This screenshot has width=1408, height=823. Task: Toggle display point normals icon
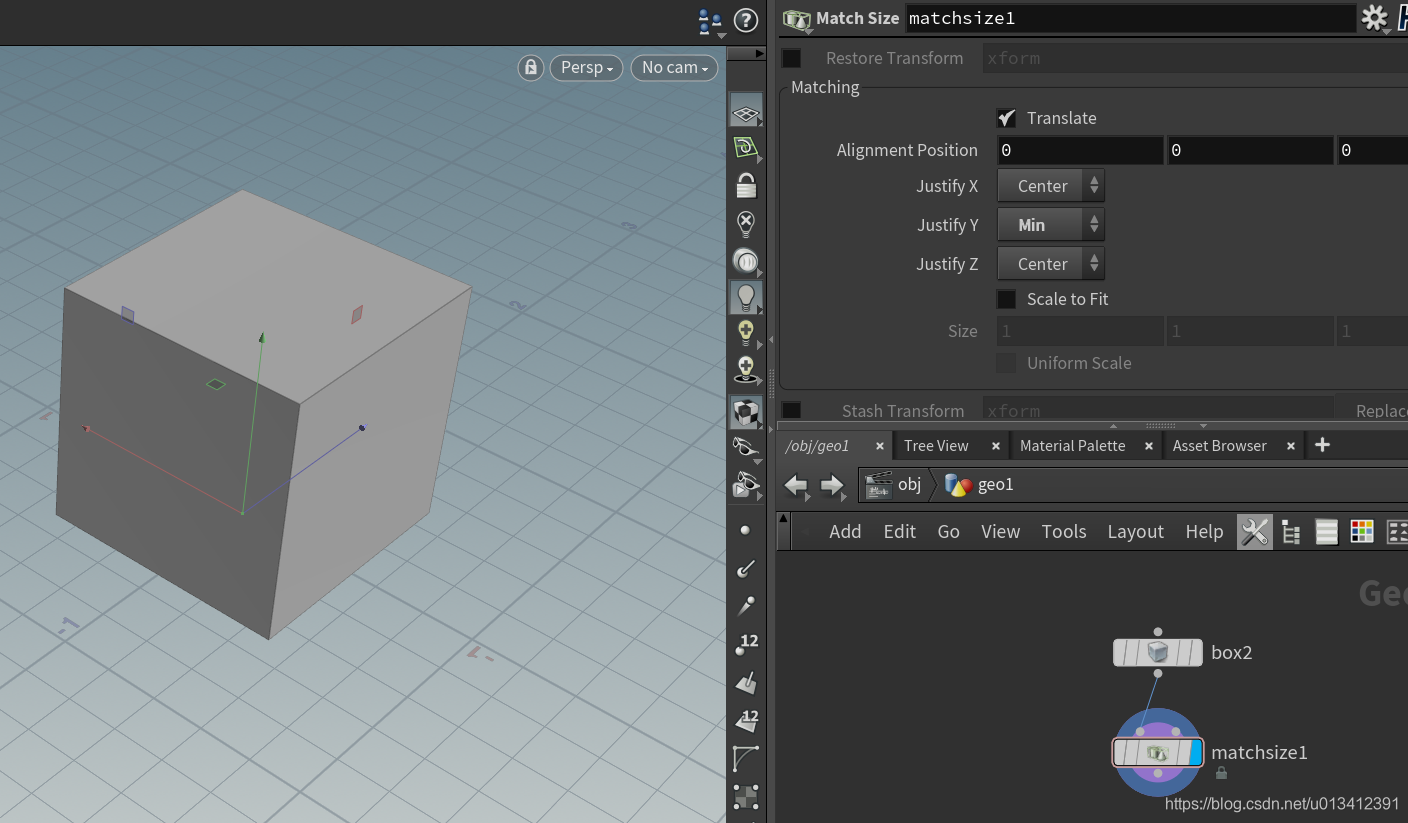[x=745, y=568]
